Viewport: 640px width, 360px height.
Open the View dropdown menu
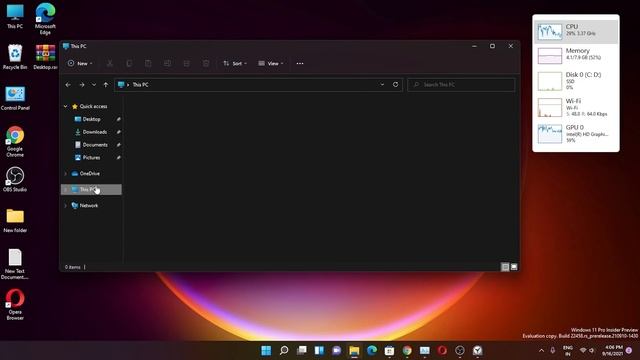pyautogui.click(x=271, y=63)
